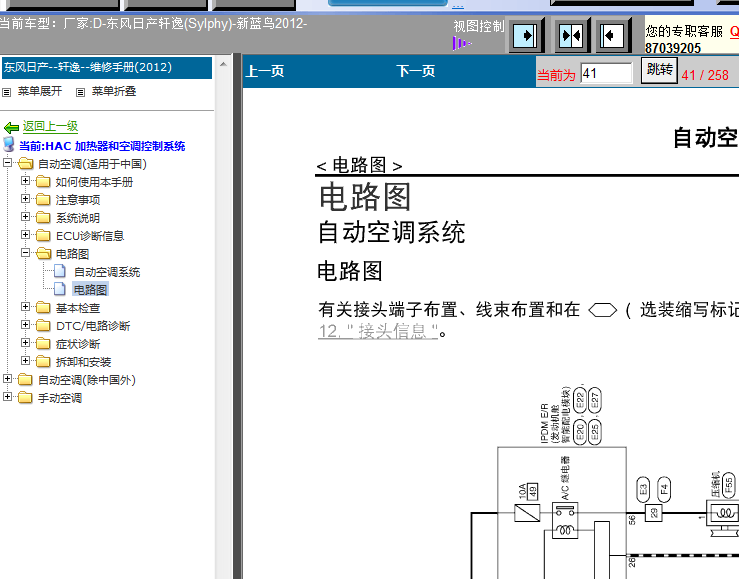Click the 东风日产--轩逸--维修手册(2012) header
The width and height of the screenshot is (739, 579).
coord(107,67)
